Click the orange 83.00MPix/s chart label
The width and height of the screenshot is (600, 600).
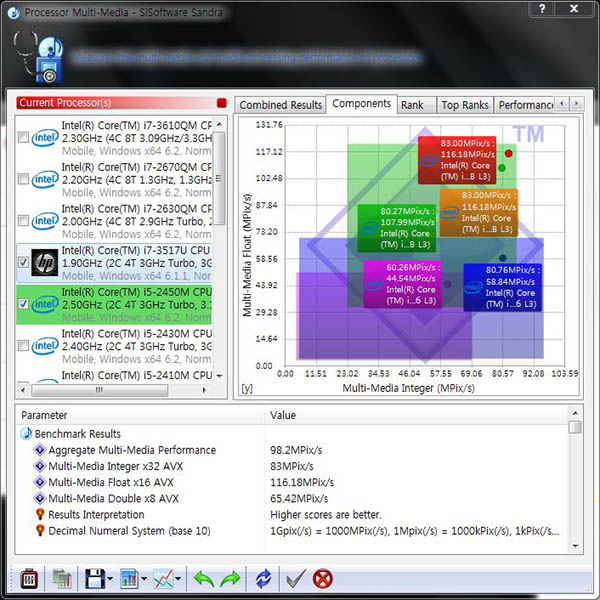pyautogui.click(x=478, y=212)
